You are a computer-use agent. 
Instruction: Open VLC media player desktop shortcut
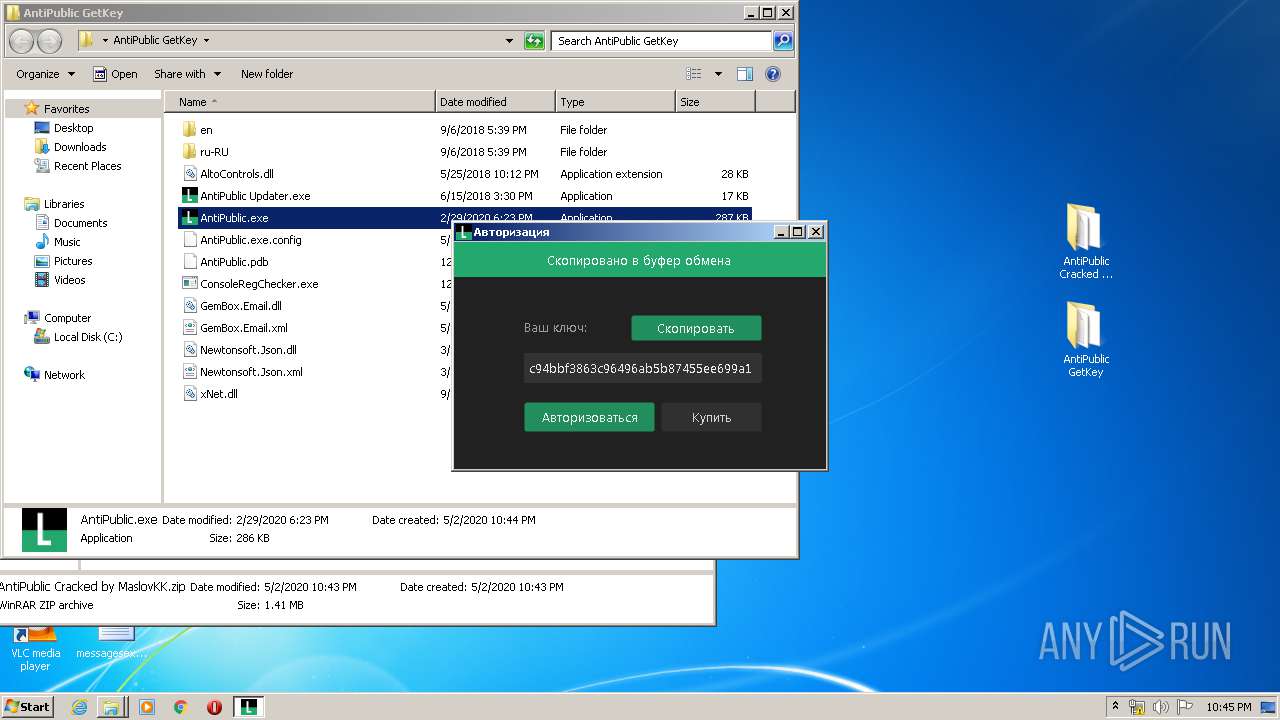point(36,648)
